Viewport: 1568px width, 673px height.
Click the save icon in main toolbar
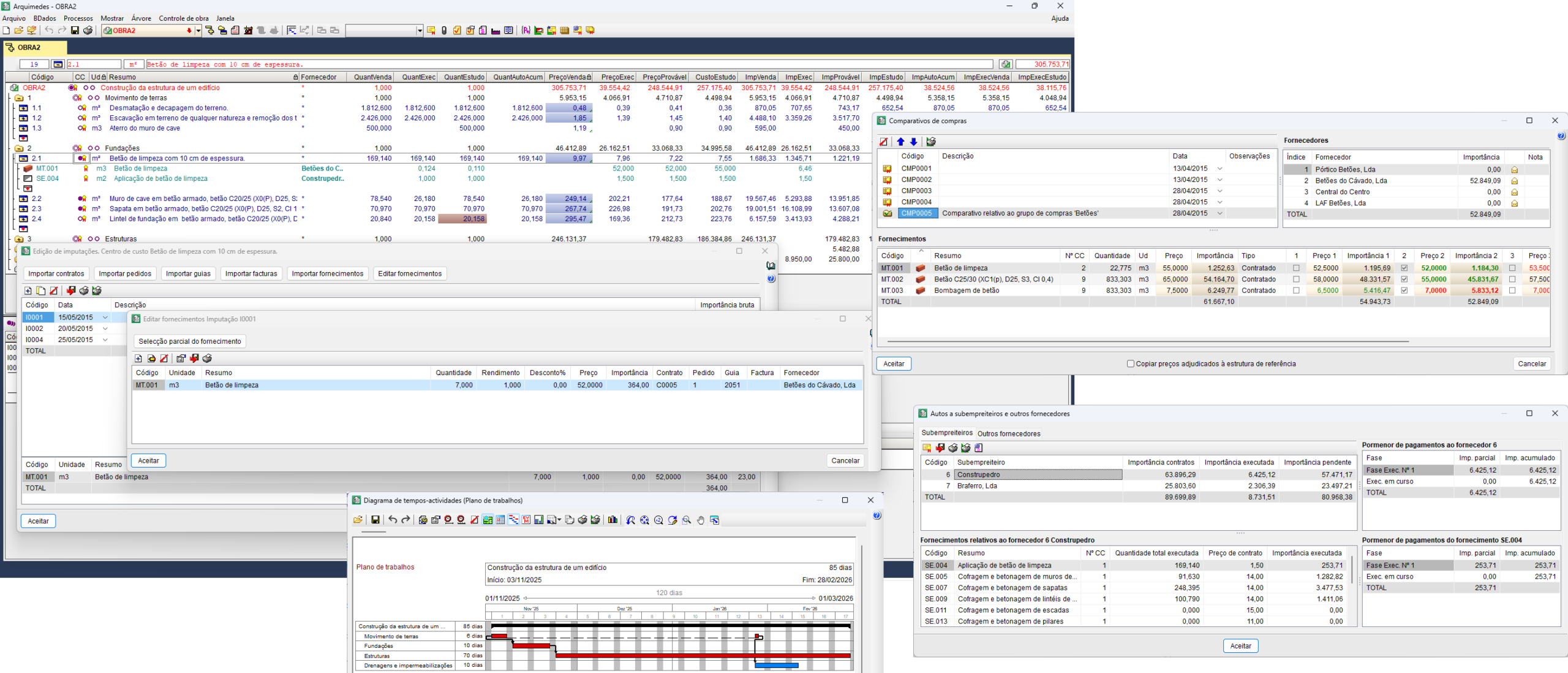click(75, 30)
